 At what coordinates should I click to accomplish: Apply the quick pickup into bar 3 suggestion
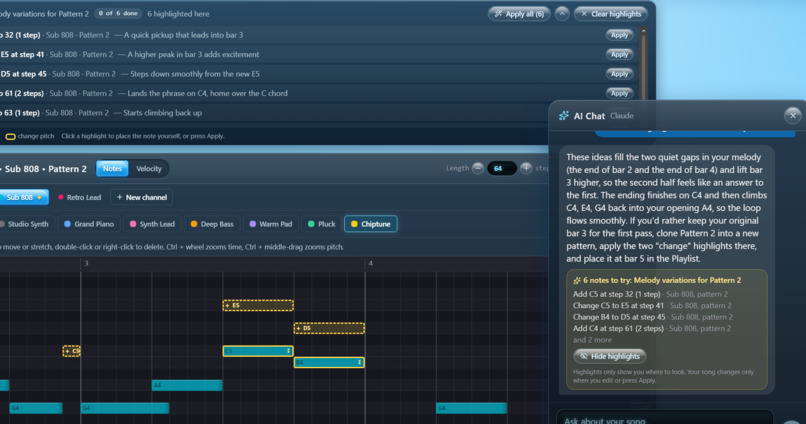[x=619, y=35]
